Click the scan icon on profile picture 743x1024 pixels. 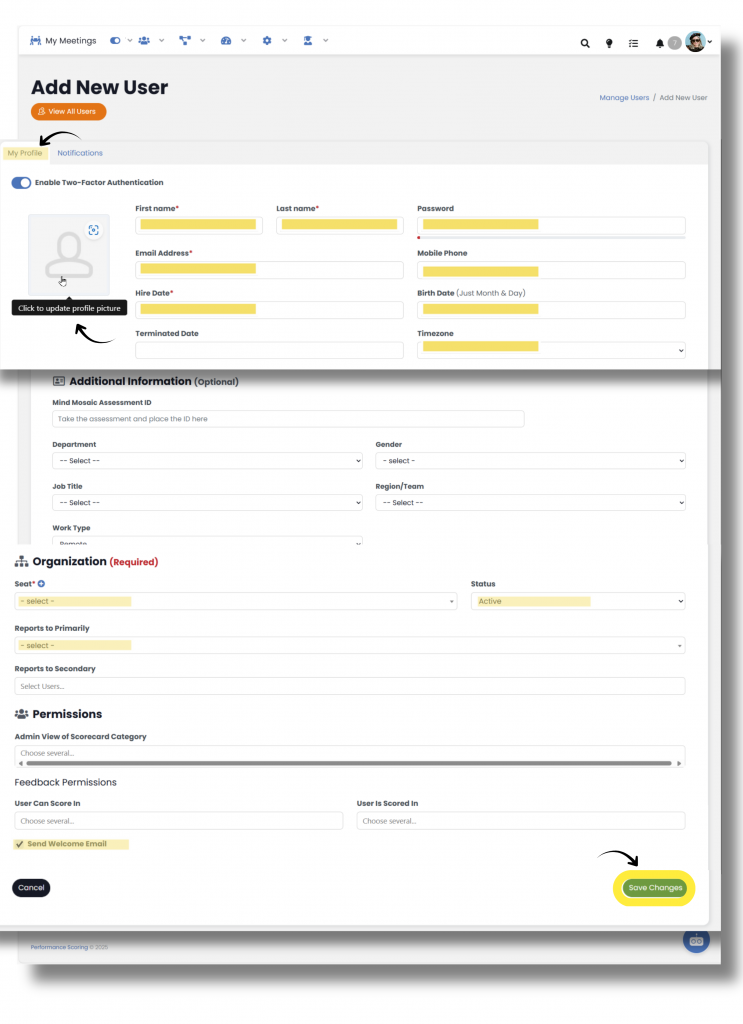[93, 230]
